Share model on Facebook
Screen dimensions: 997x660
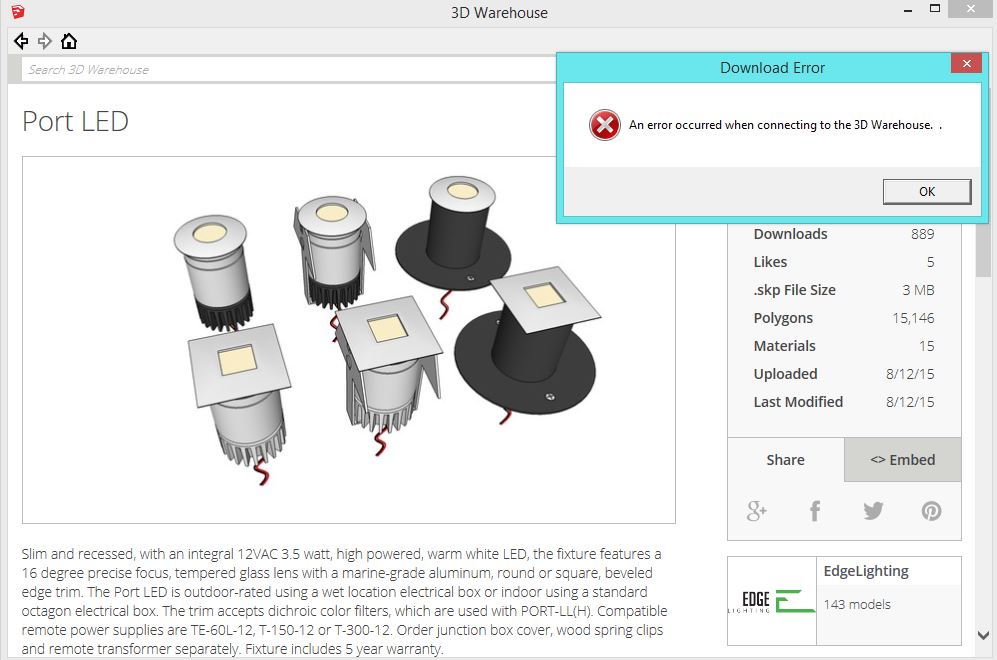click(x=815, y=511)
